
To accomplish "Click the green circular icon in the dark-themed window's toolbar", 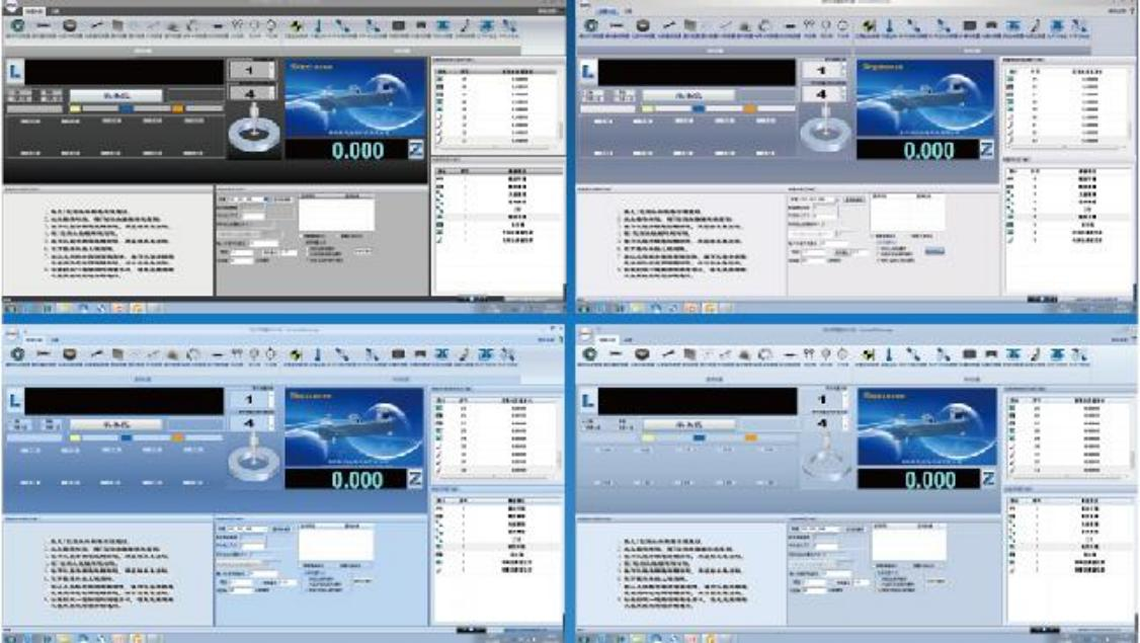I will (x=18, y=26).
